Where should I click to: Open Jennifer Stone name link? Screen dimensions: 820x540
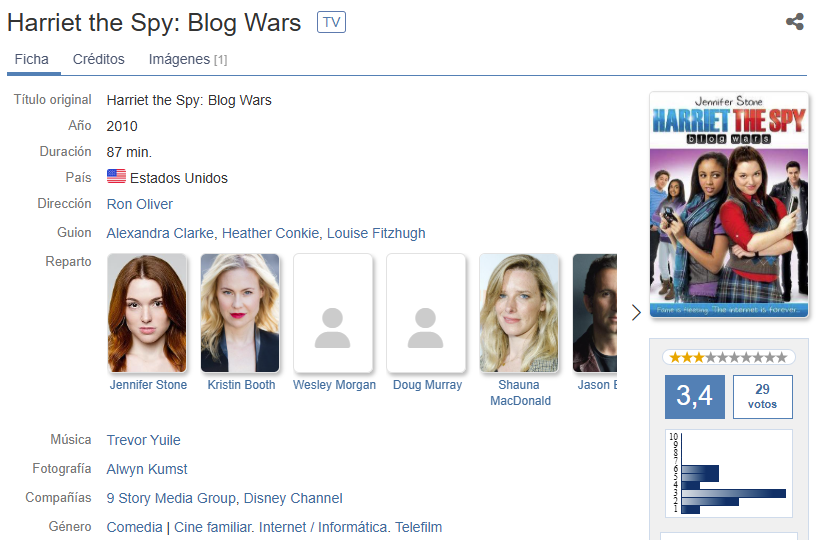148,385
